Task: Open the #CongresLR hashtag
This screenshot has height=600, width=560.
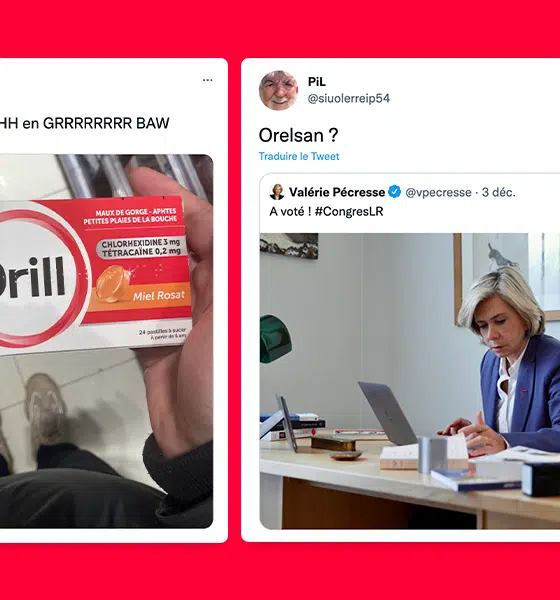Action: [349, 212]
